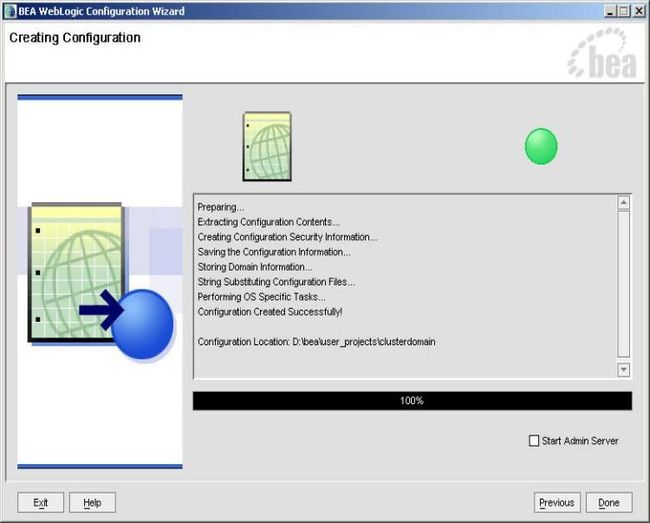
Task: Open Help for the wizard
Action: point(92,502)
